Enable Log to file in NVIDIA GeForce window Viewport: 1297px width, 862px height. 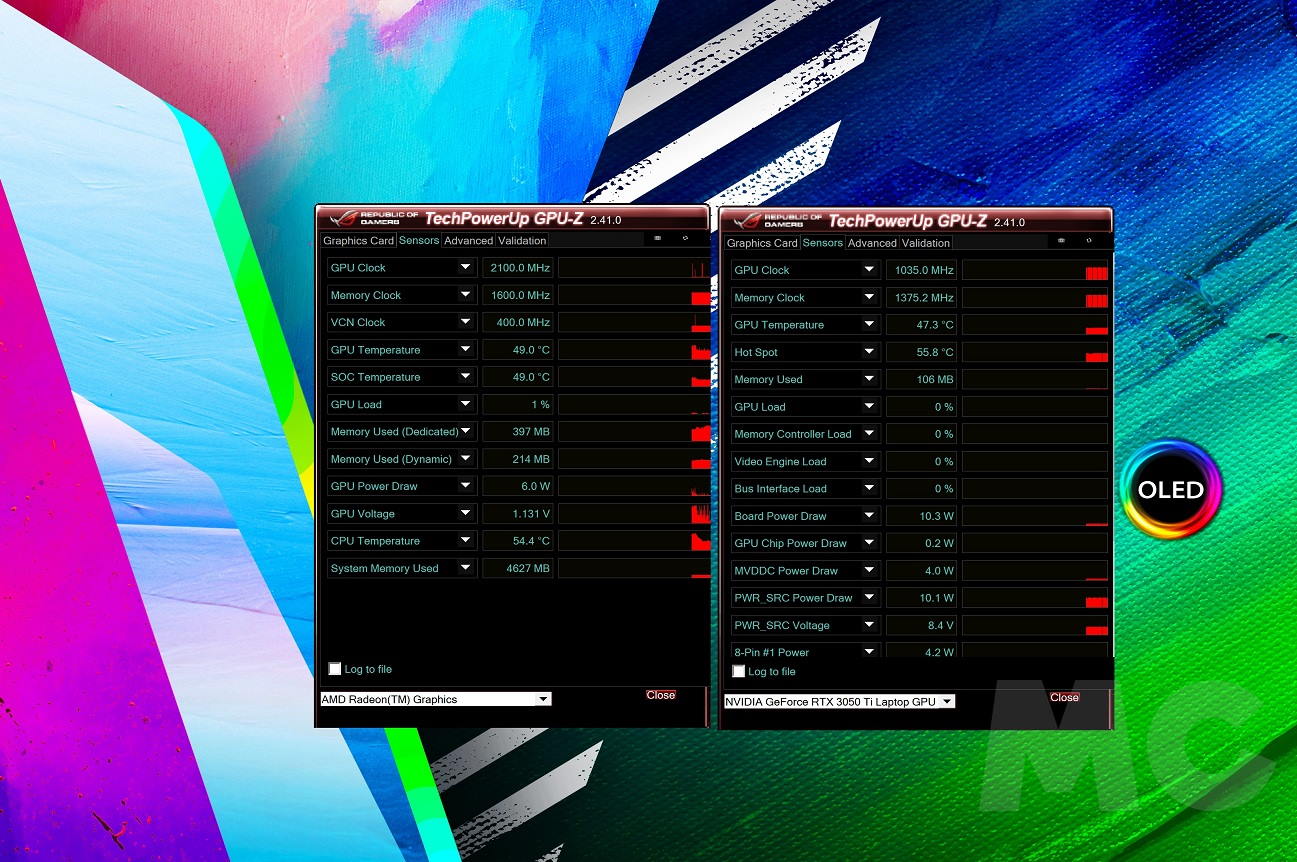click(x=739, y=672)
